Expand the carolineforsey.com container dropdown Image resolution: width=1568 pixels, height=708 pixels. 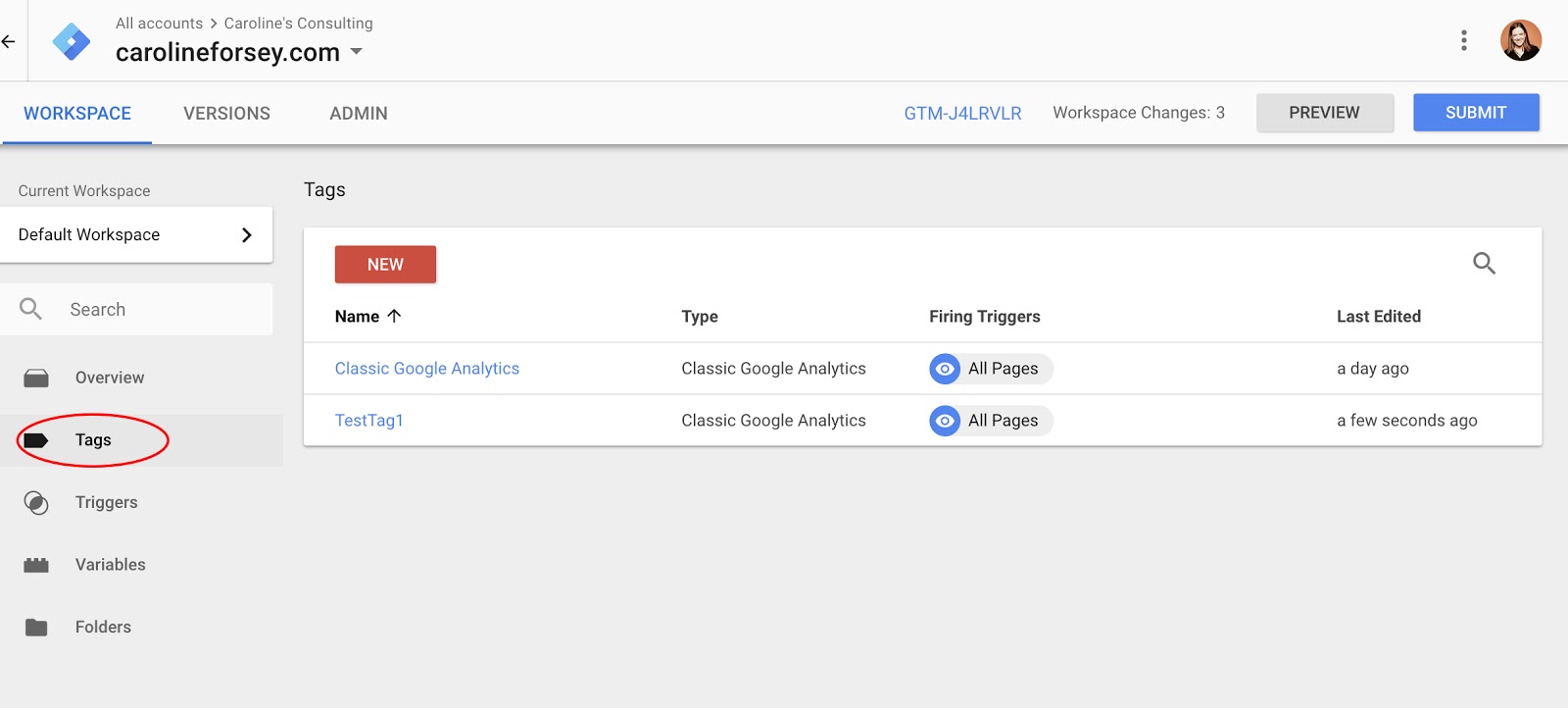357,52
